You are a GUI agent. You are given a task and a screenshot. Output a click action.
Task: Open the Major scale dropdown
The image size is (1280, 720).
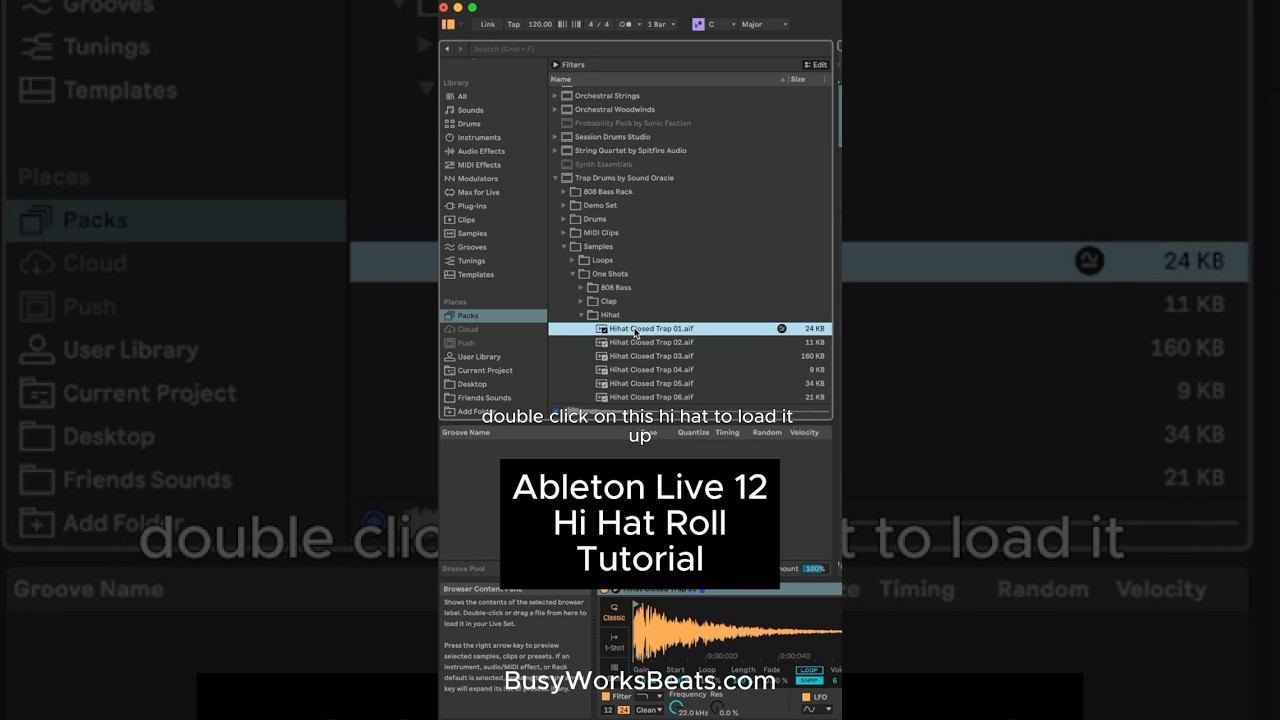coord(764,24)
